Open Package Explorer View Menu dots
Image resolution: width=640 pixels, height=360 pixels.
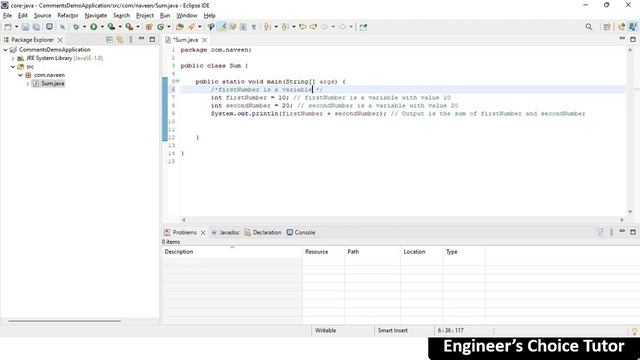pos(131,40)
